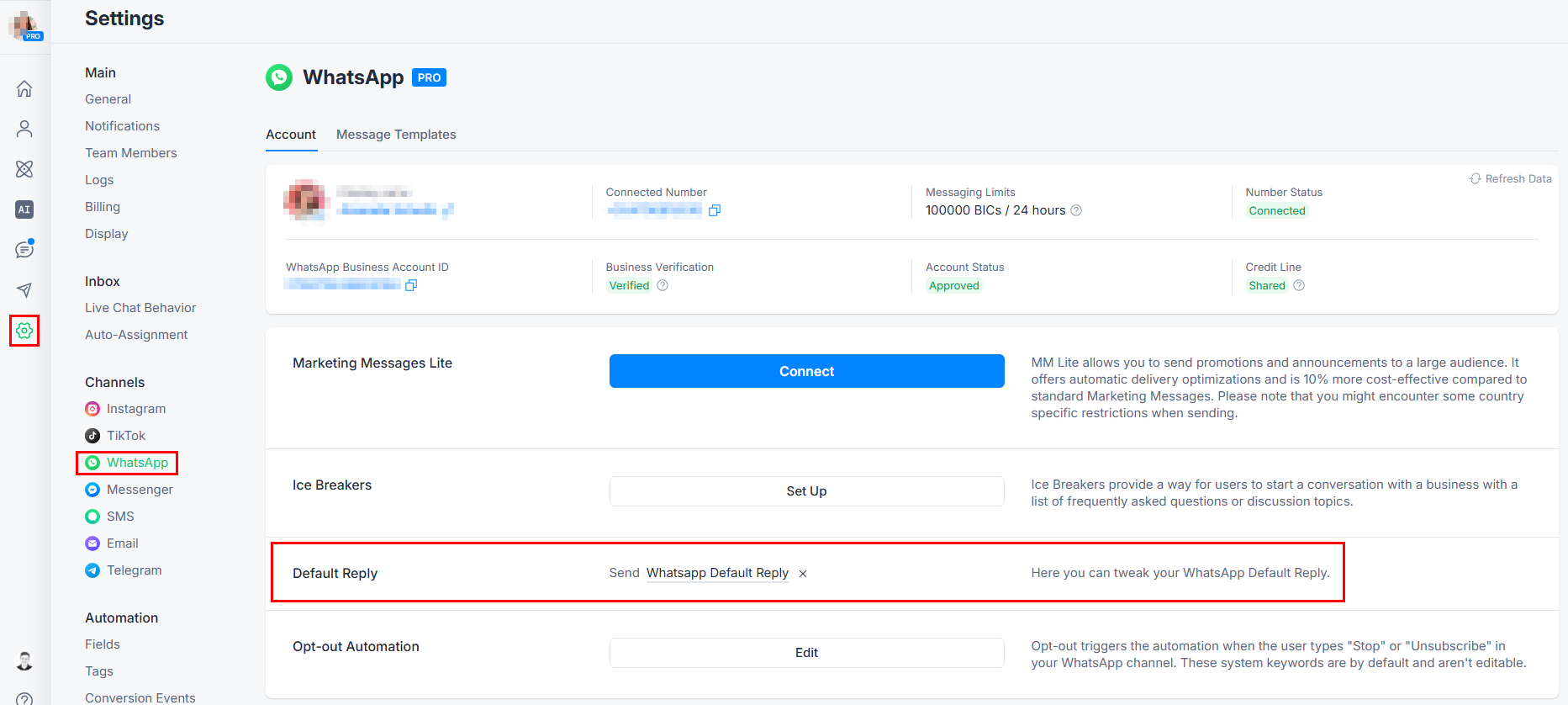
Task: Open Display settings
Action: pos(107,234)
